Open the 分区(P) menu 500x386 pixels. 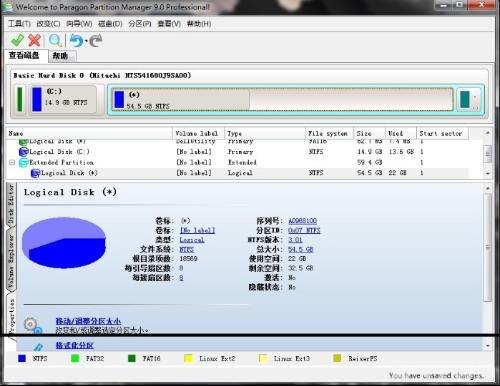(x=140, y=24)
